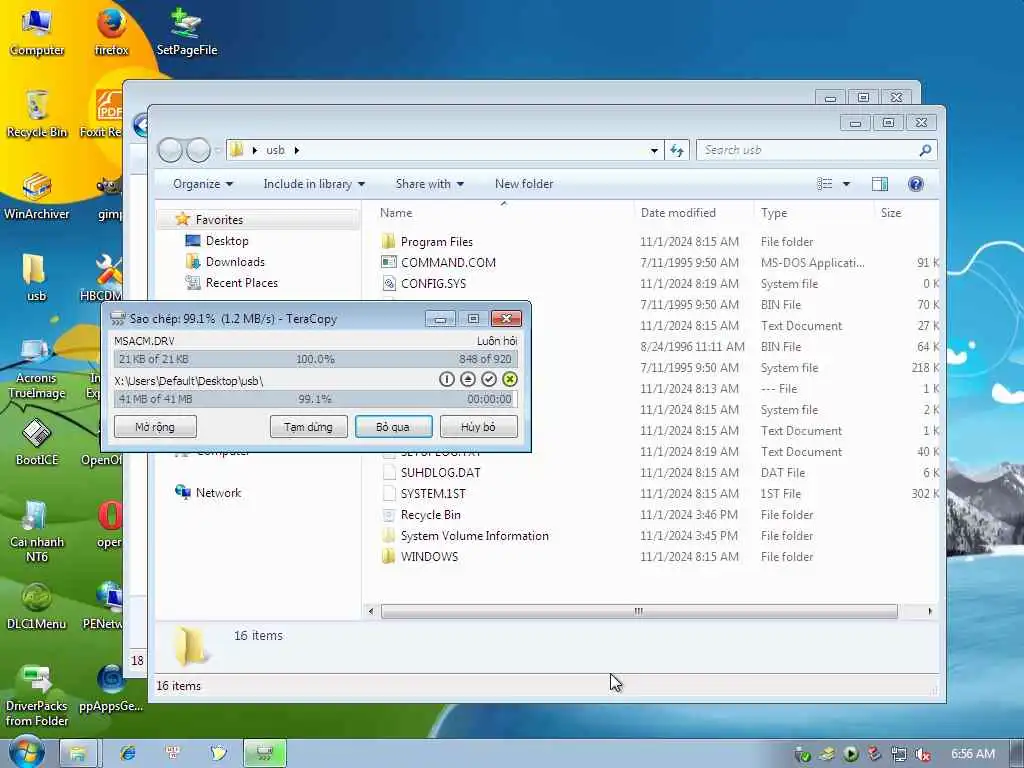Click the Search usb input field
Image resolution: width=1024 pixels, height=768 pixels.
click(807, 150)
